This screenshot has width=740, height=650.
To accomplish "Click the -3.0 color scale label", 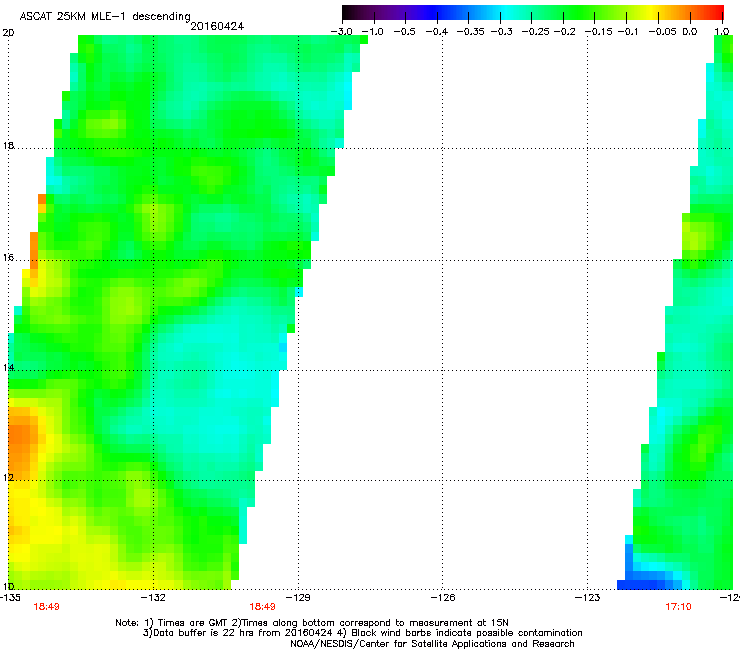I will point(341,32).
